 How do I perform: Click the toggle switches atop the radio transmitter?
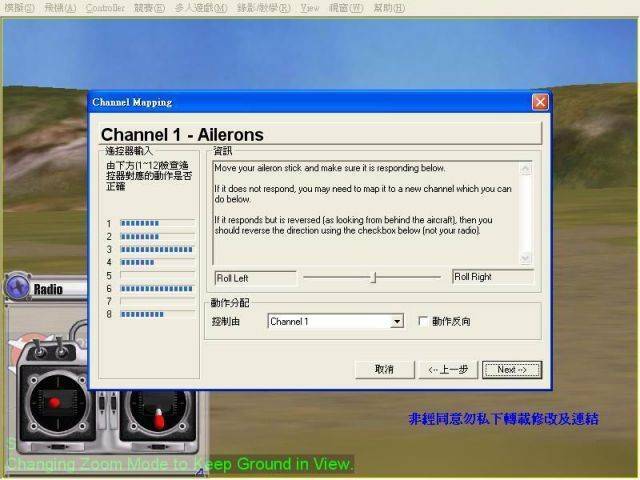tap(51, 350)
